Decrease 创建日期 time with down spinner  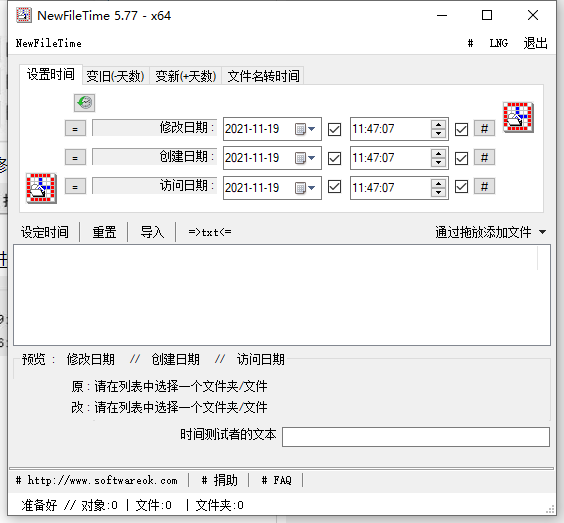[438, 163]
